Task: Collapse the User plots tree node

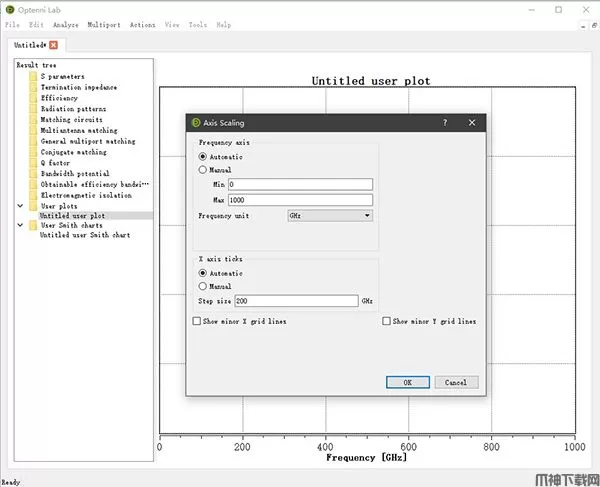Action: tap(21, 206)
